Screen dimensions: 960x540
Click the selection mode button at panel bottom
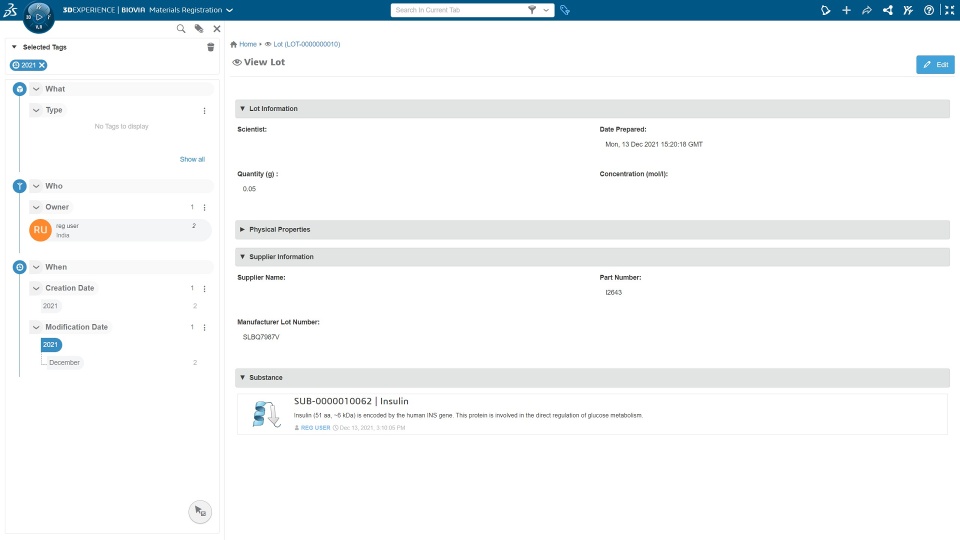pos(200,511)
